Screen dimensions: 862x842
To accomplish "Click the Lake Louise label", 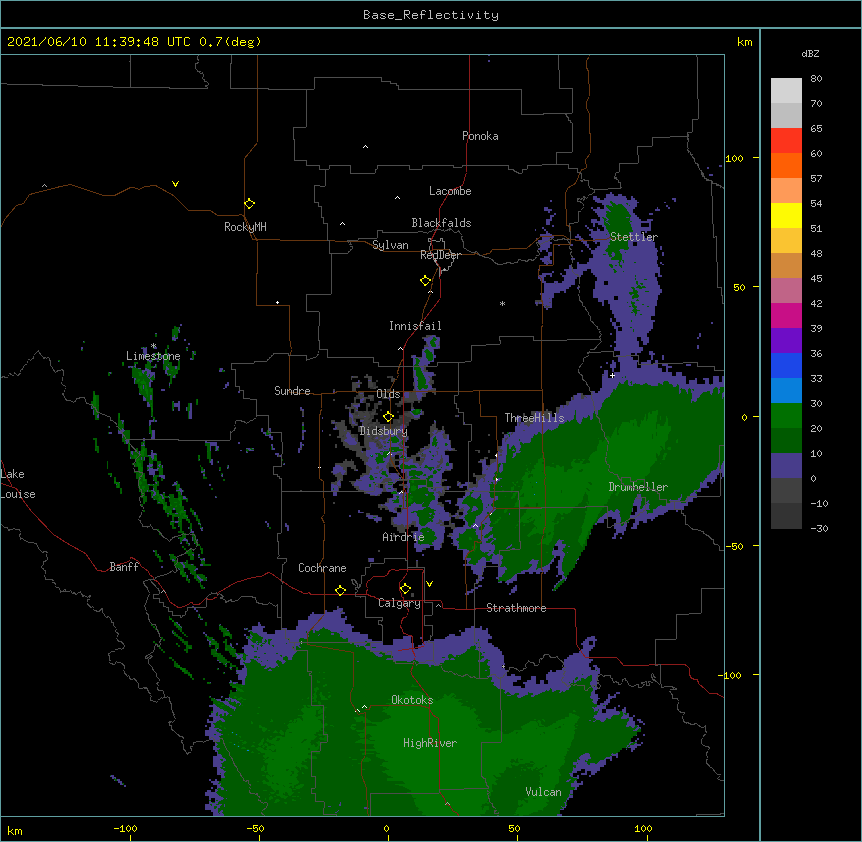I will tap(18, 484).
